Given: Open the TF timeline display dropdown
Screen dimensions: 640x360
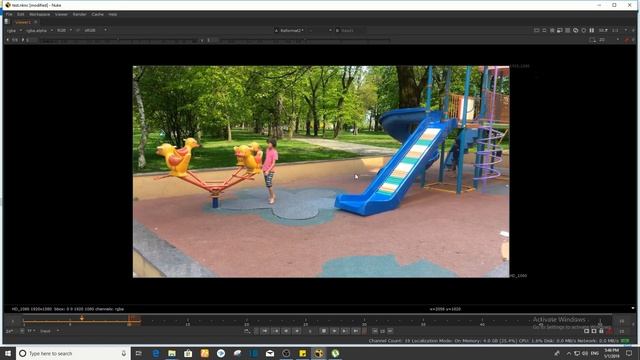Looking at the screenshot, I should pos(31,331).
